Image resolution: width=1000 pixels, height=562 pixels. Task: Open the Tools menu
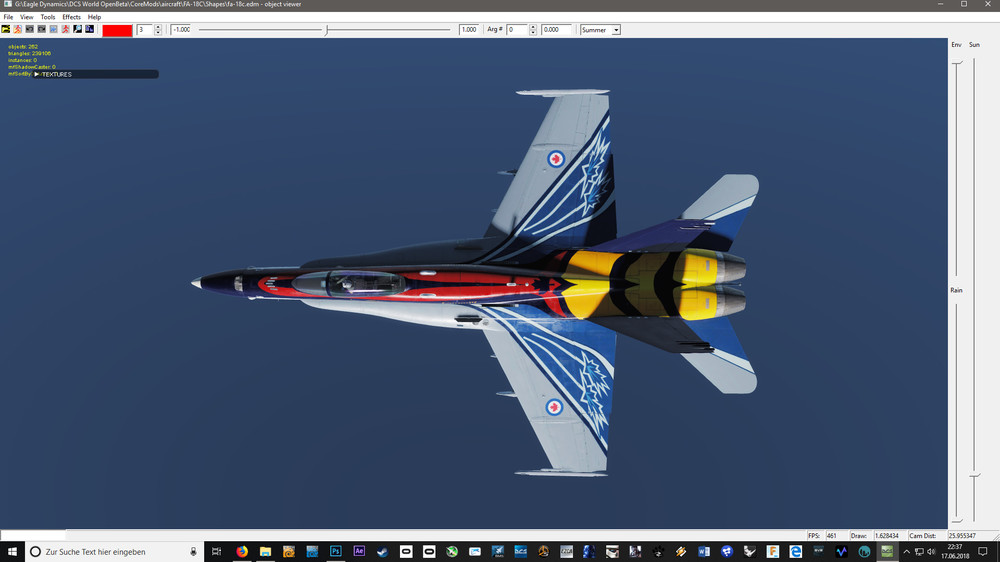tap(48, 17)
